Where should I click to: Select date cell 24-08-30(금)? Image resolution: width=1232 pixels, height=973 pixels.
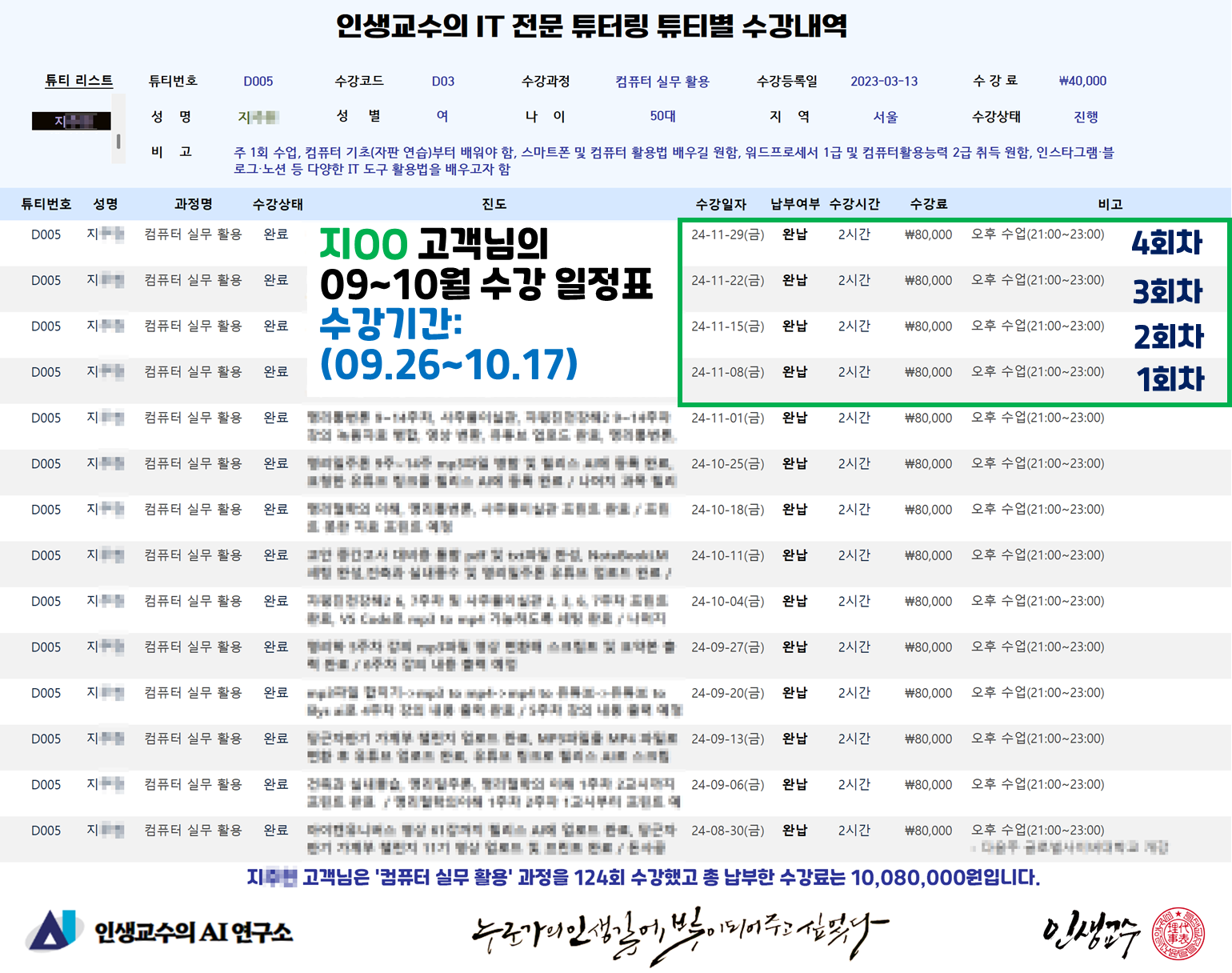pyautogui.click(x=727, y=831)
